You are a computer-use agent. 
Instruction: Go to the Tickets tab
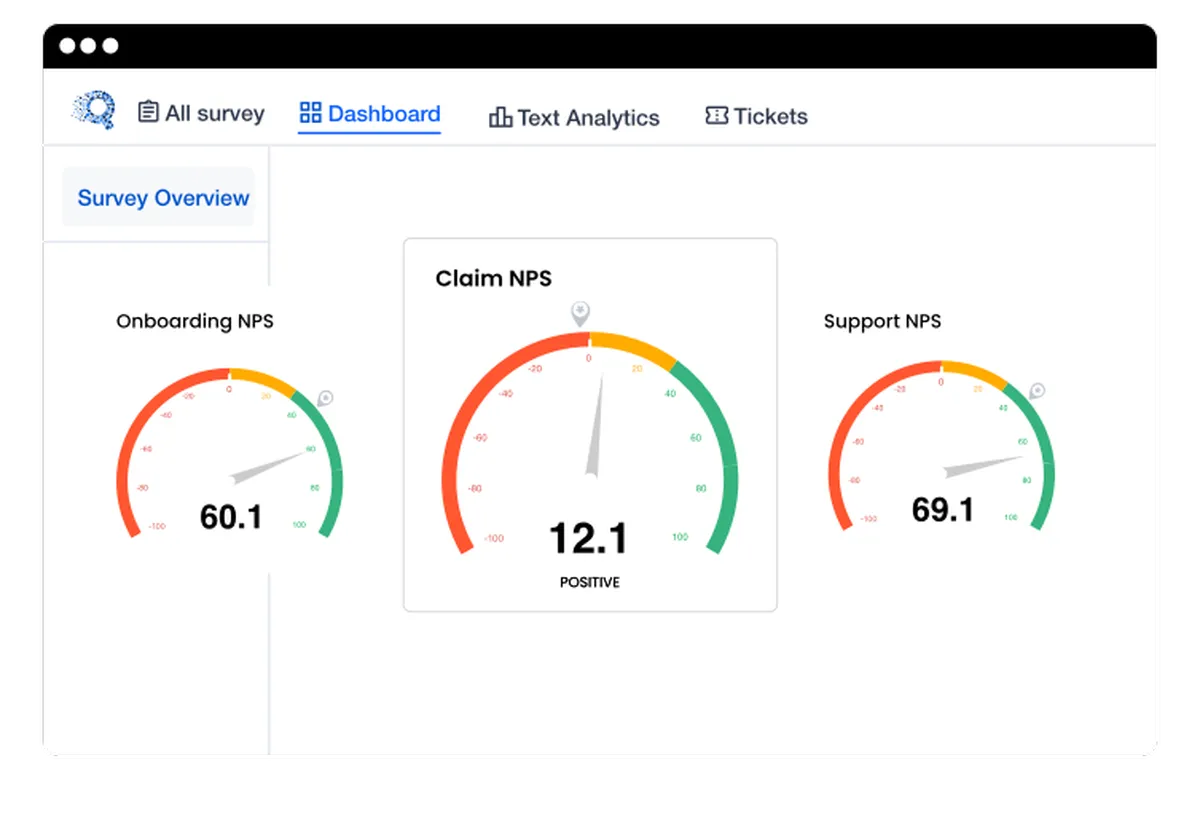point(756,116)
